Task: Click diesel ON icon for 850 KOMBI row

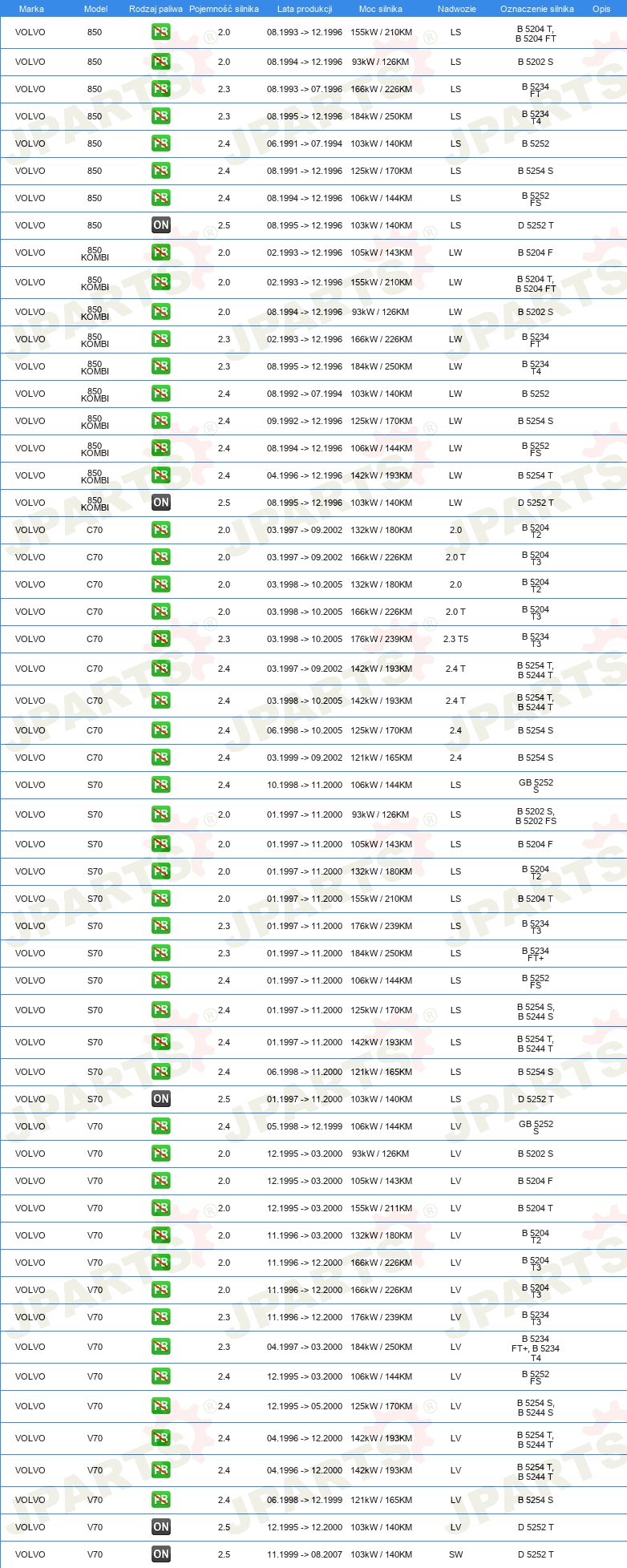Action: (160, 503)
